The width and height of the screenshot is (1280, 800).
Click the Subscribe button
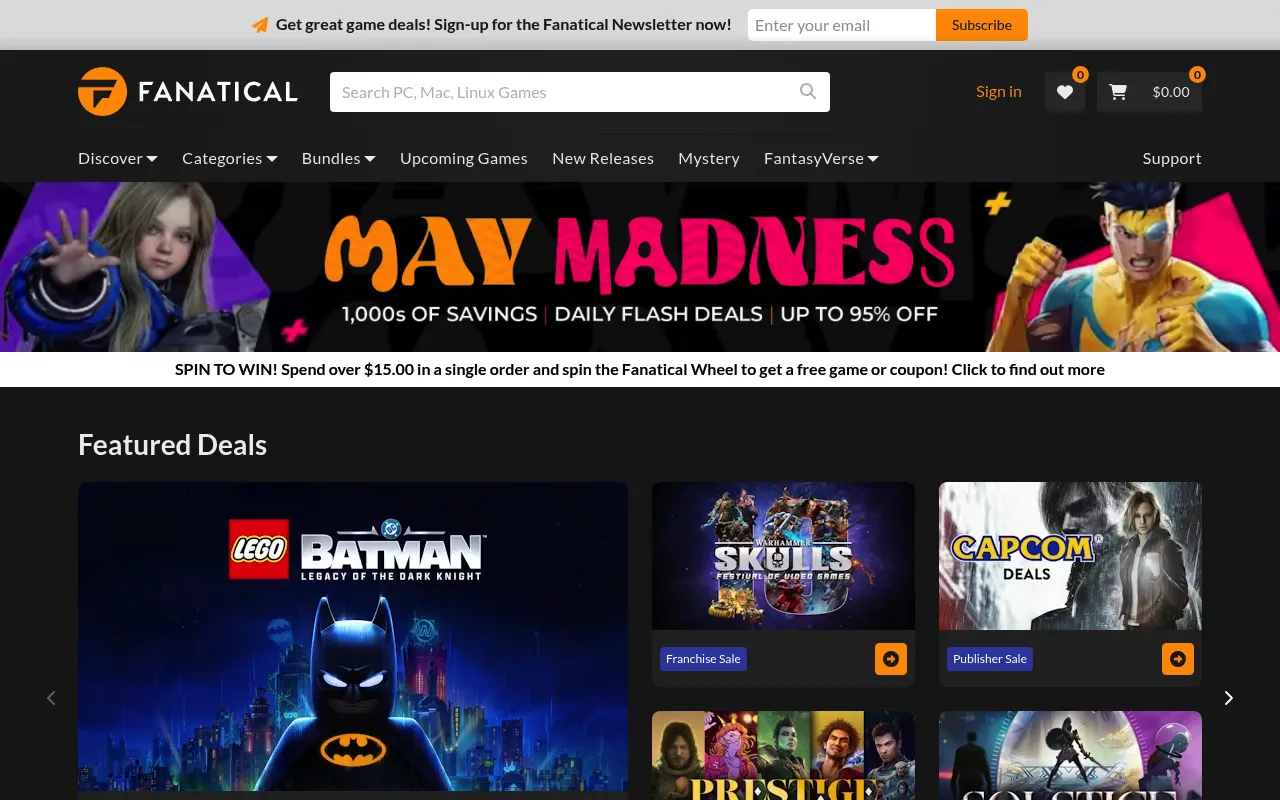[x=982, y=25]
